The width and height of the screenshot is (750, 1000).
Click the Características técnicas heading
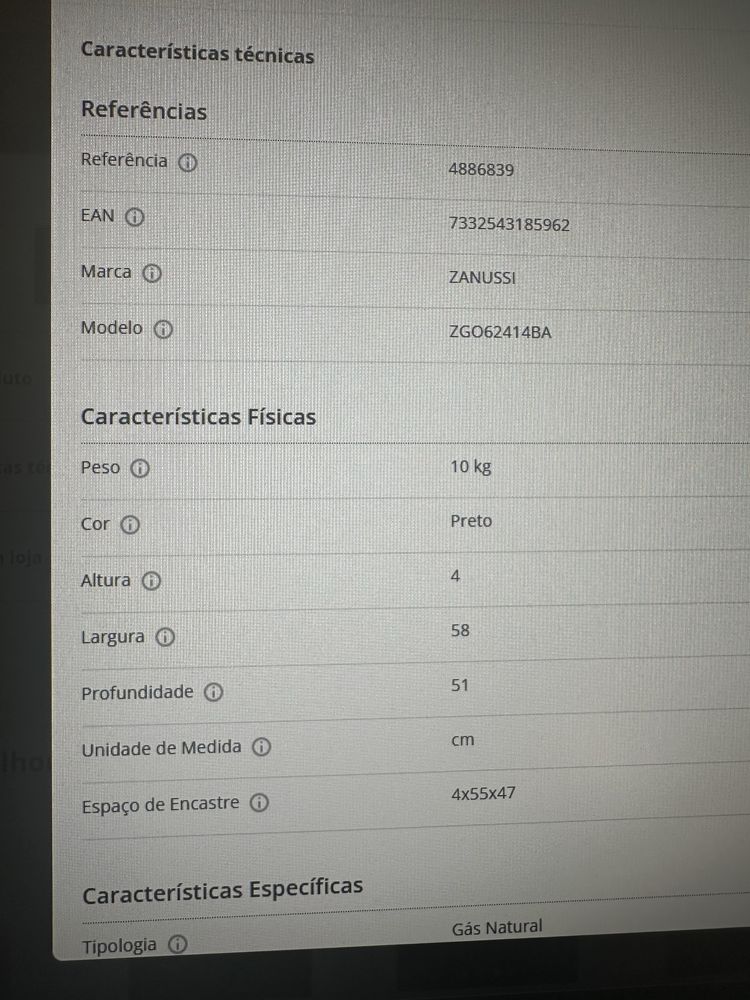click(x=198, y=54)
